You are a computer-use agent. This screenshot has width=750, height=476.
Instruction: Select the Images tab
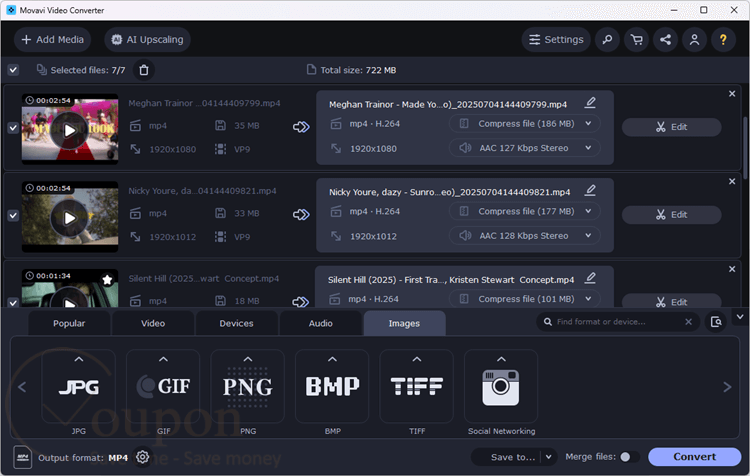405,323
